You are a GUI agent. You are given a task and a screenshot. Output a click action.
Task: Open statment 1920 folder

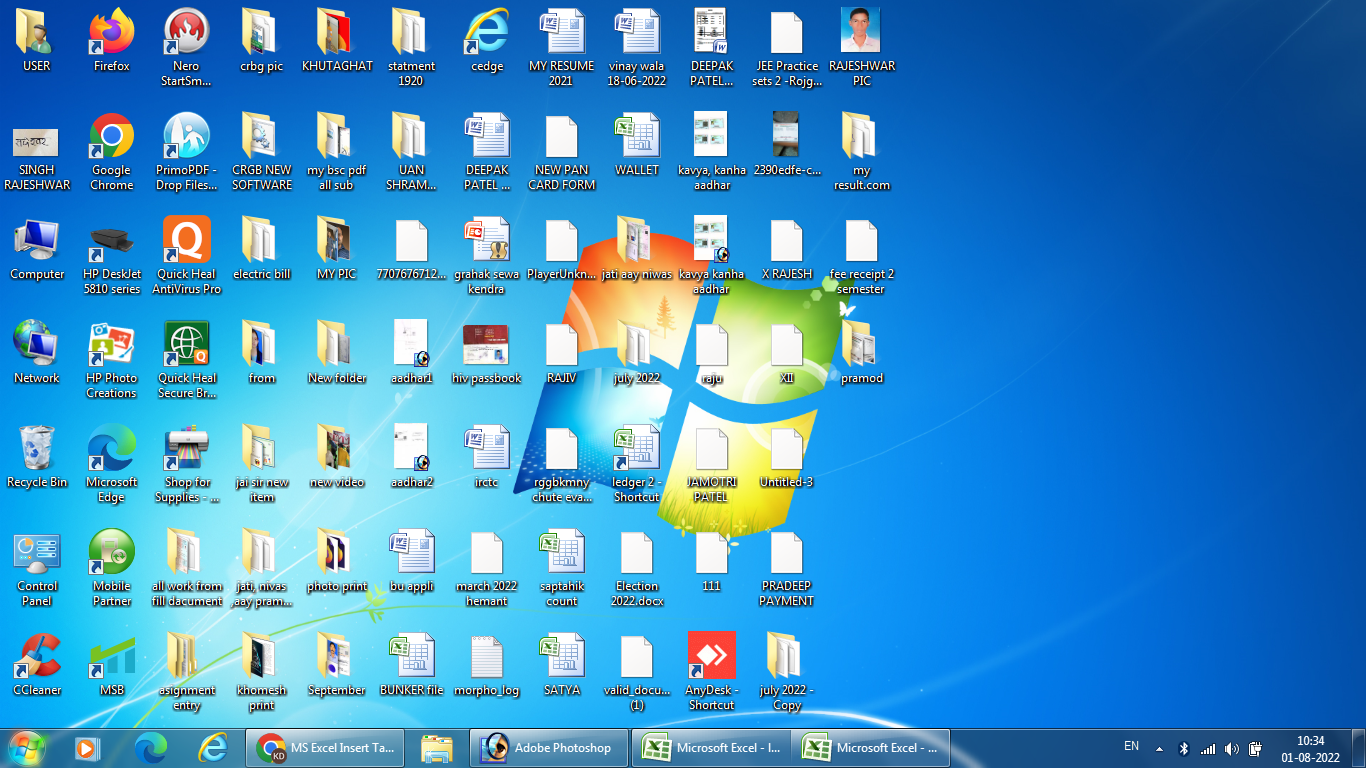412,48
